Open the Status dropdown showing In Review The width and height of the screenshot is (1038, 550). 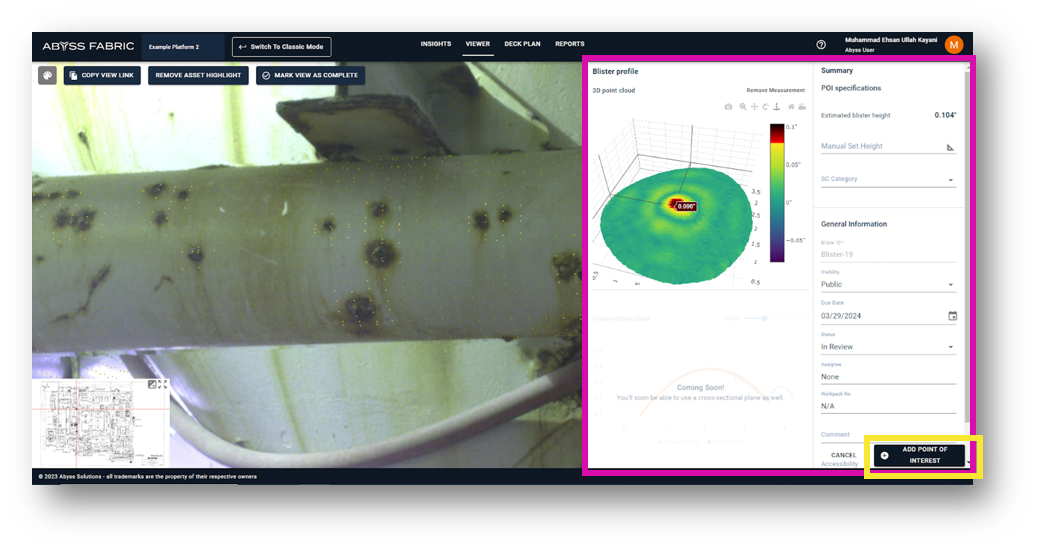click(887, 347)
